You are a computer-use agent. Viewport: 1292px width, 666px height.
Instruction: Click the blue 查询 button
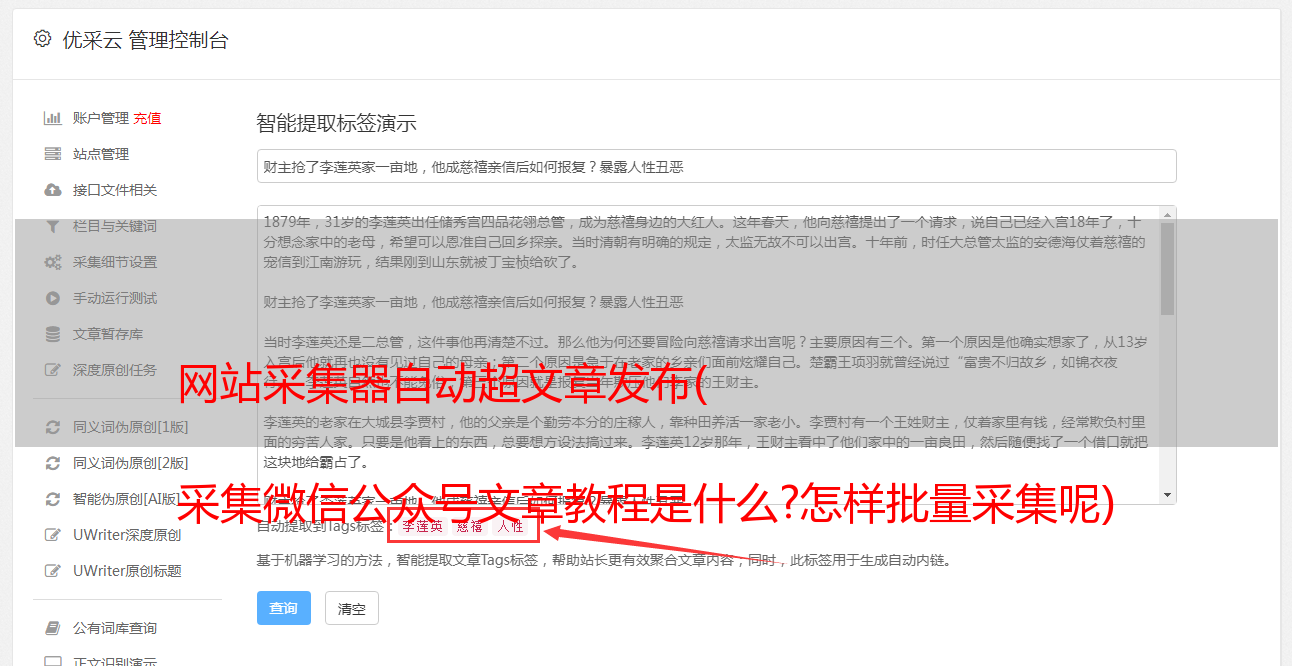(x=284, y=608)
